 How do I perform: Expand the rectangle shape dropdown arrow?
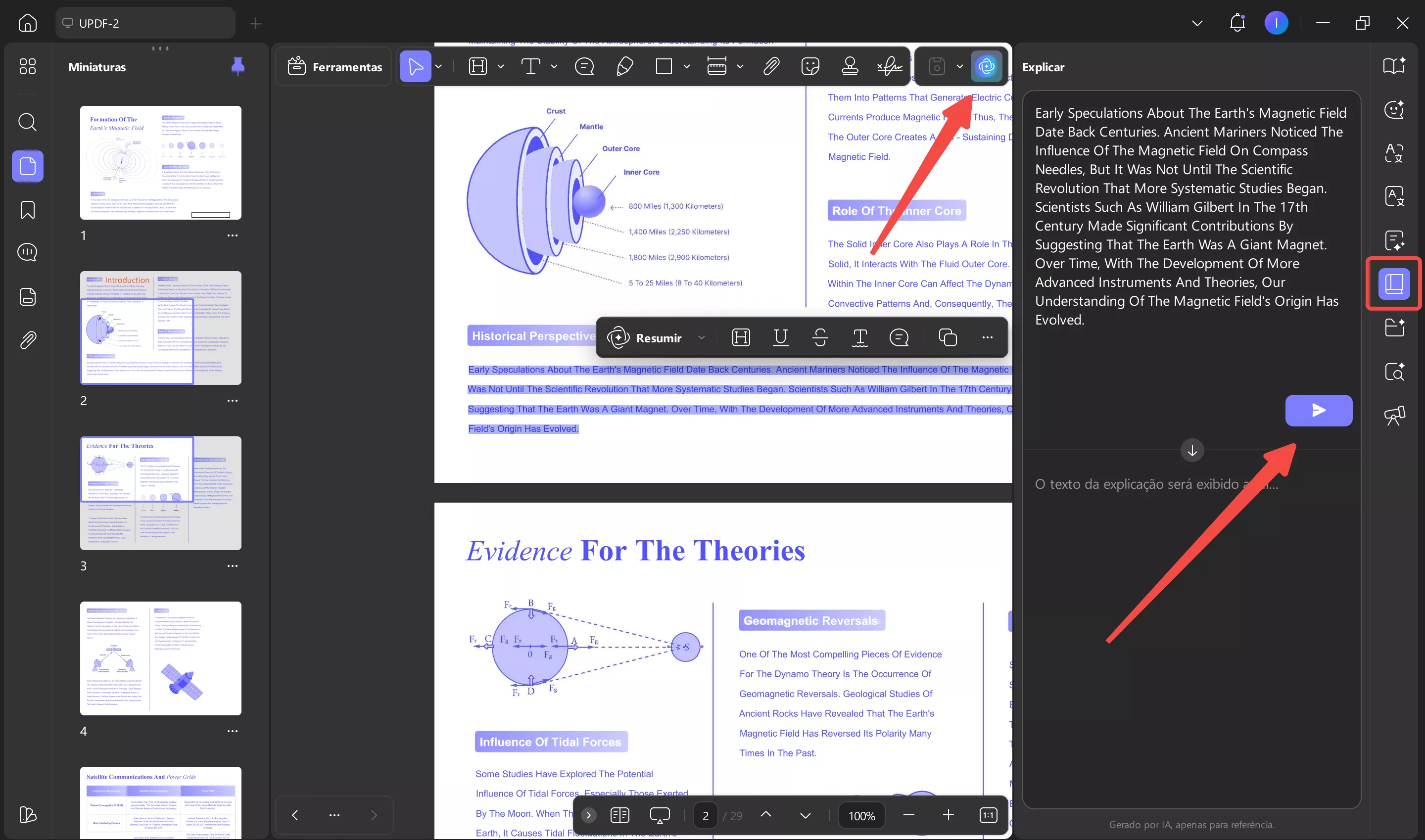pyautogui.click(x=687, y=67)
